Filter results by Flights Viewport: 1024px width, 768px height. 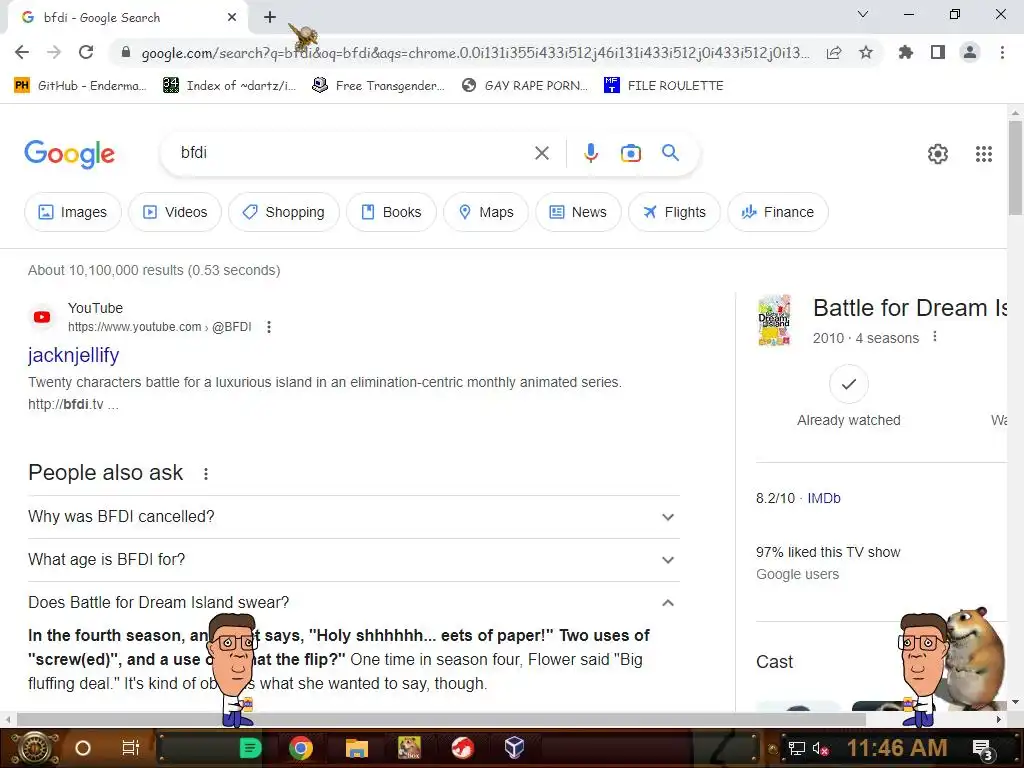(x=674, y=212)
